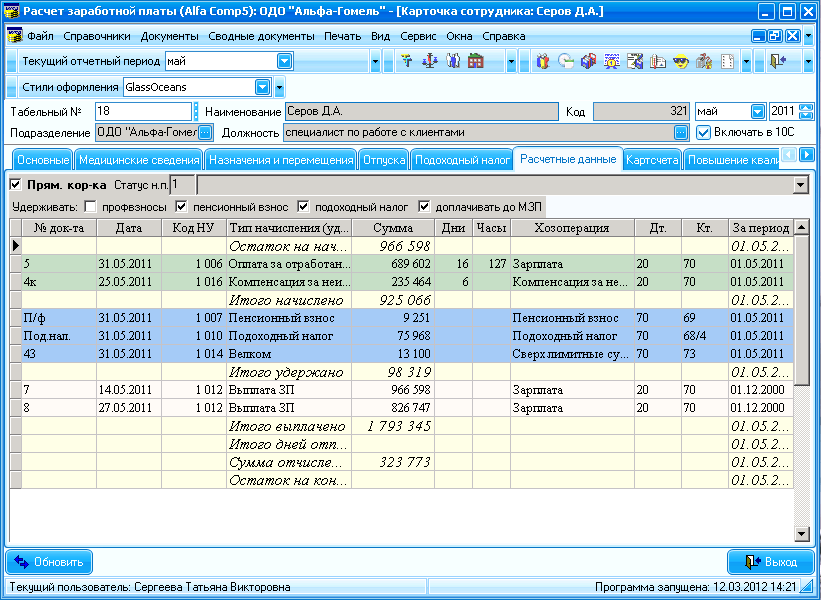This screenshot has width=821, height=600.
Task: Click the 'Табельный №' input field
Action: coord(142,111)
